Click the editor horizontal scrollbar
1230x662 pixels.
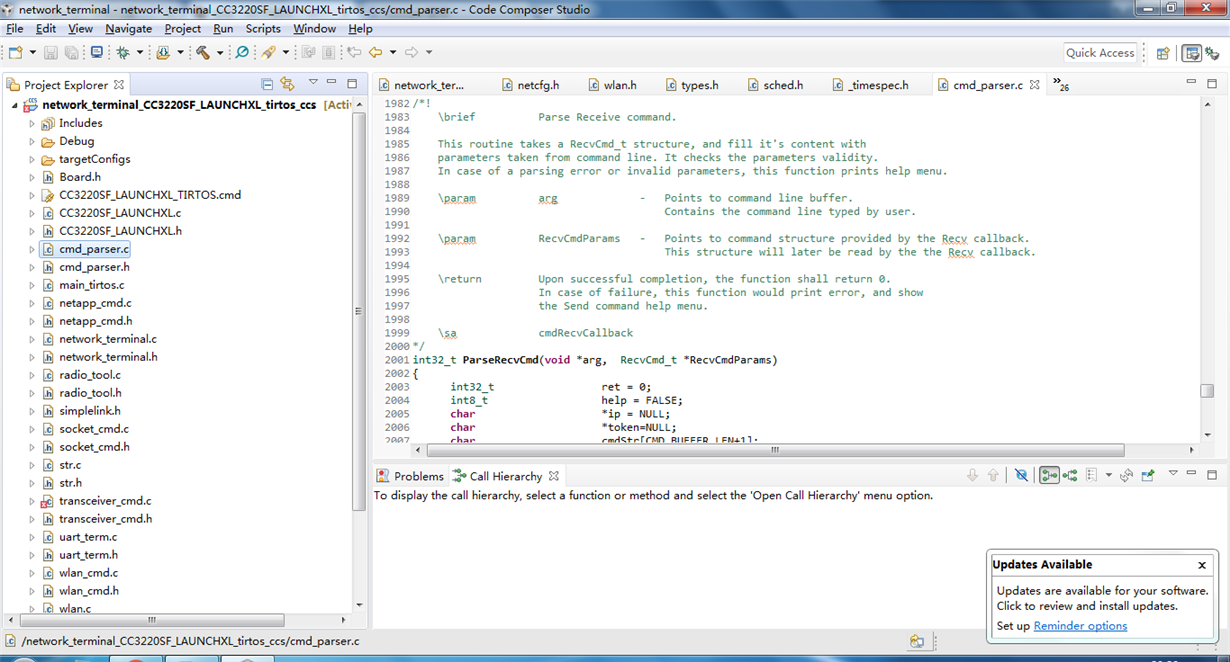pyautogui.click(x=773, y=450)
